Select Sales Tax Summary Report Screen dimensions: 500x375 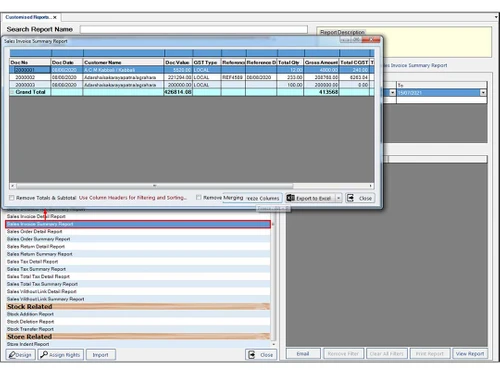tap(138, 269)
